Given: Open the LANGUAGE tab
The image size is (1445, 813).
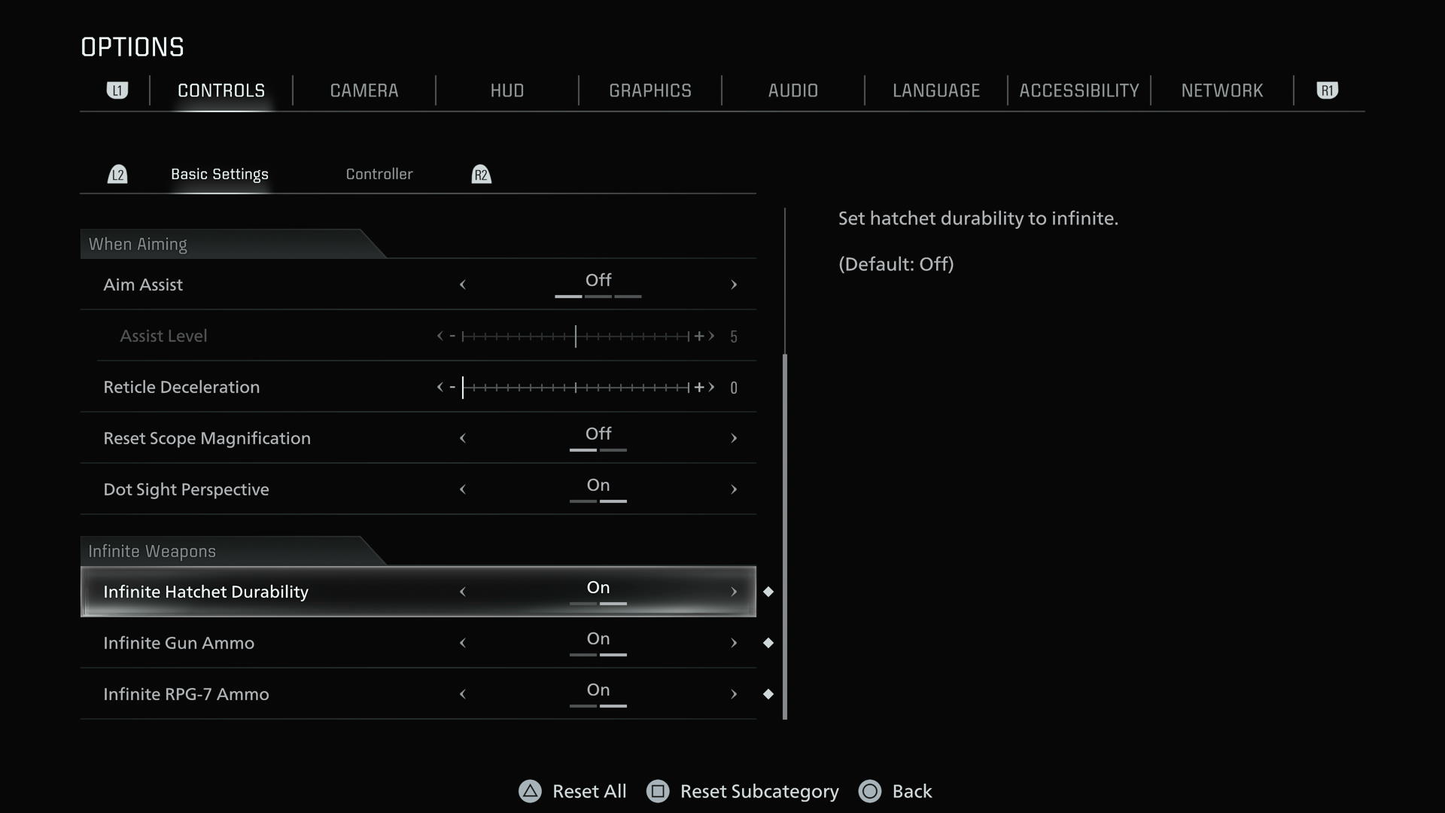Looking at the screenshot, I should point(936,90).
